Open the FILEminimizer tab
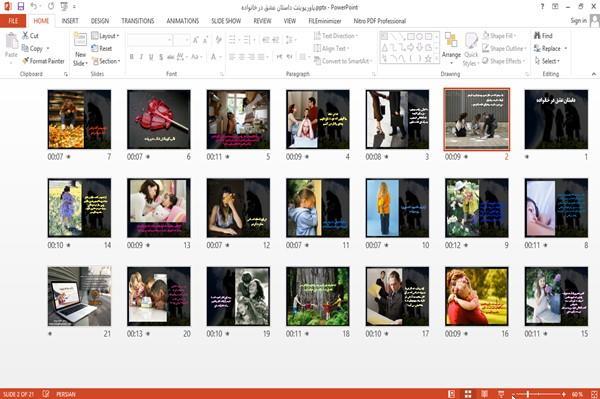Viewport: 600px width, 399px height. 325,21
